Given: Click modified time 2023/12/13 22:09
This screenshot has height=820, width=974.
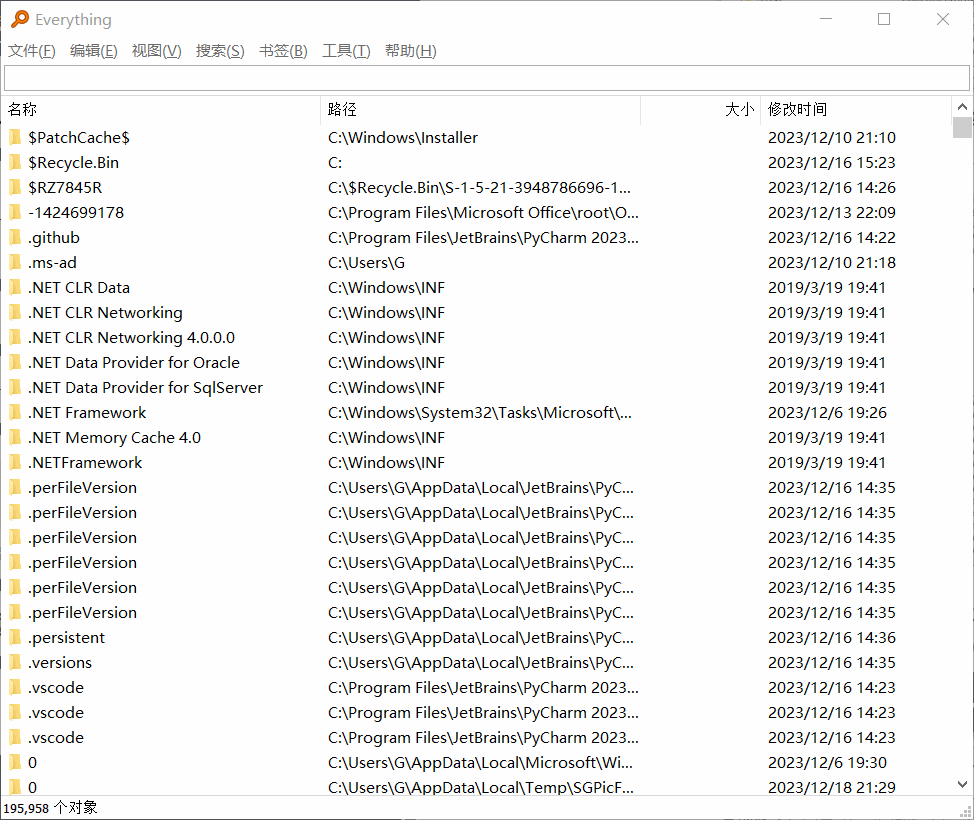Looking at the screenshot, I should click(x=832, y=212).
